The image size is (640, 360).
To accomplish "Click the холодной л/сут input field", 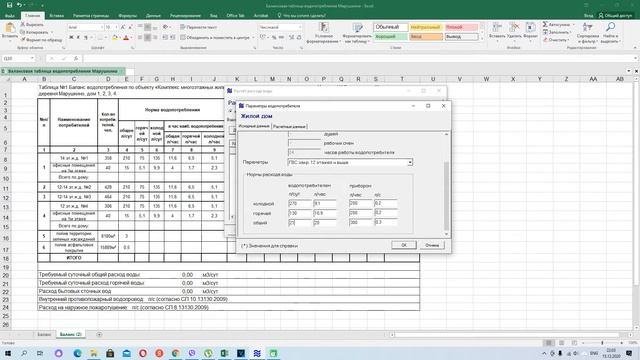I will click(300, 203).
